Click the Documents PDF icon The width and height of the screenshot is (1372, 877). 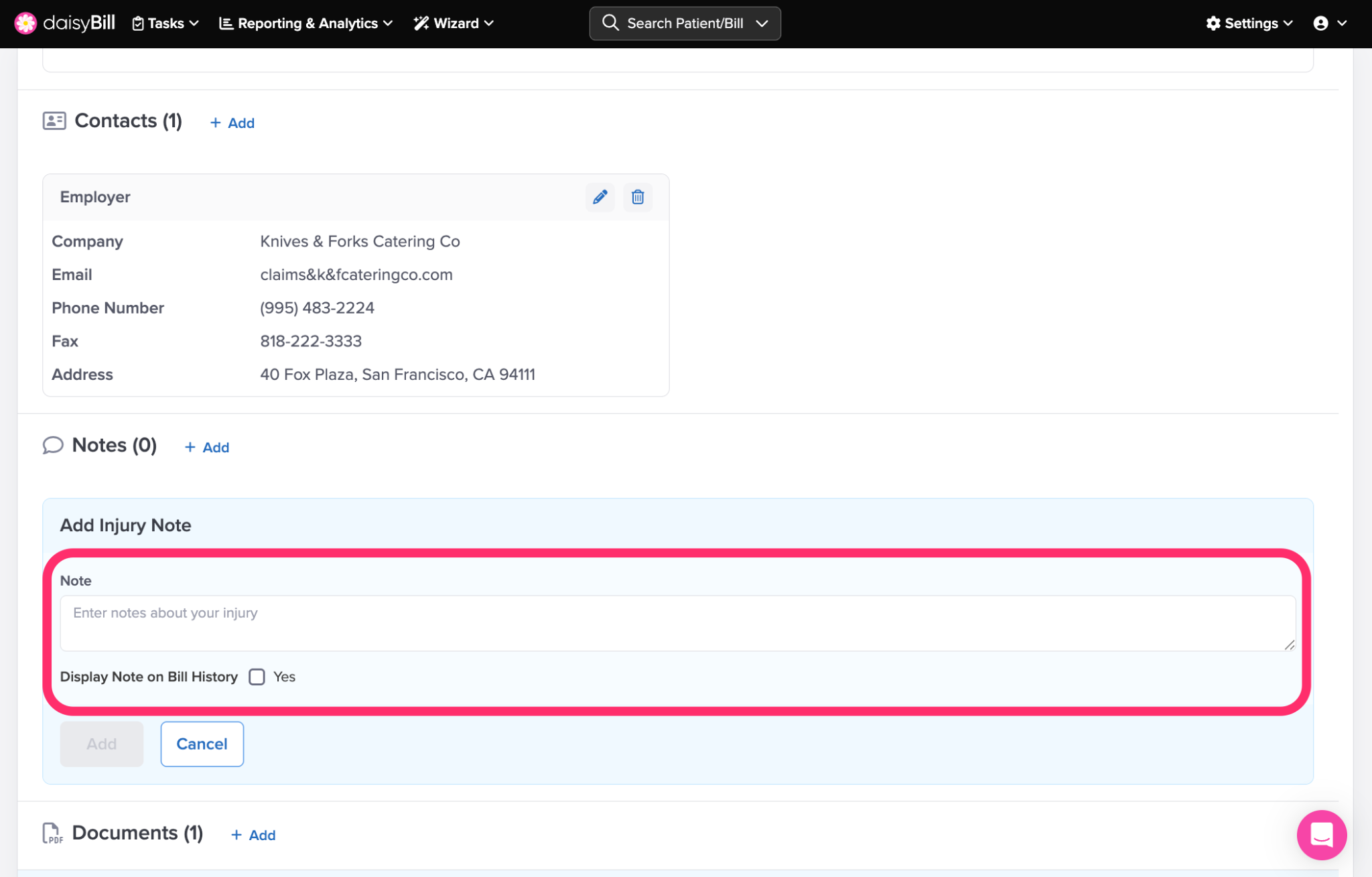pos(52,833)
